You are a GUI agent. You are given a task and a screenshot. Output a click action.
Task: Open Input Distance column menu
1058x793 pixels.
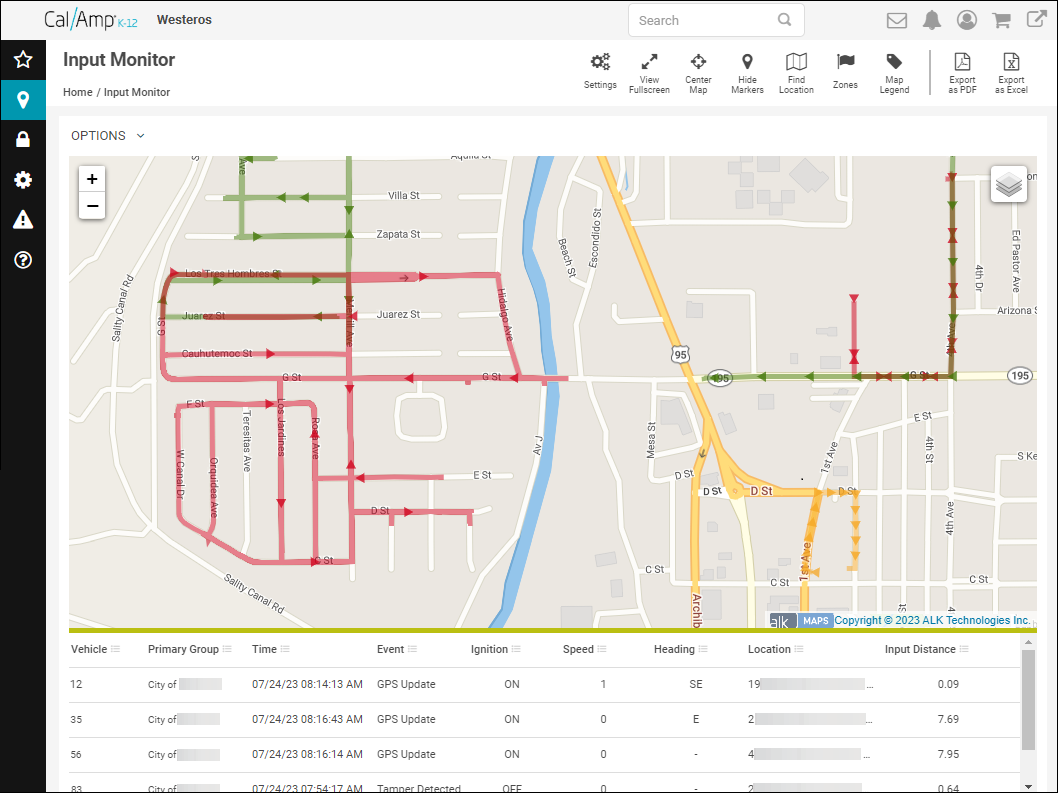tap(964, 649)
